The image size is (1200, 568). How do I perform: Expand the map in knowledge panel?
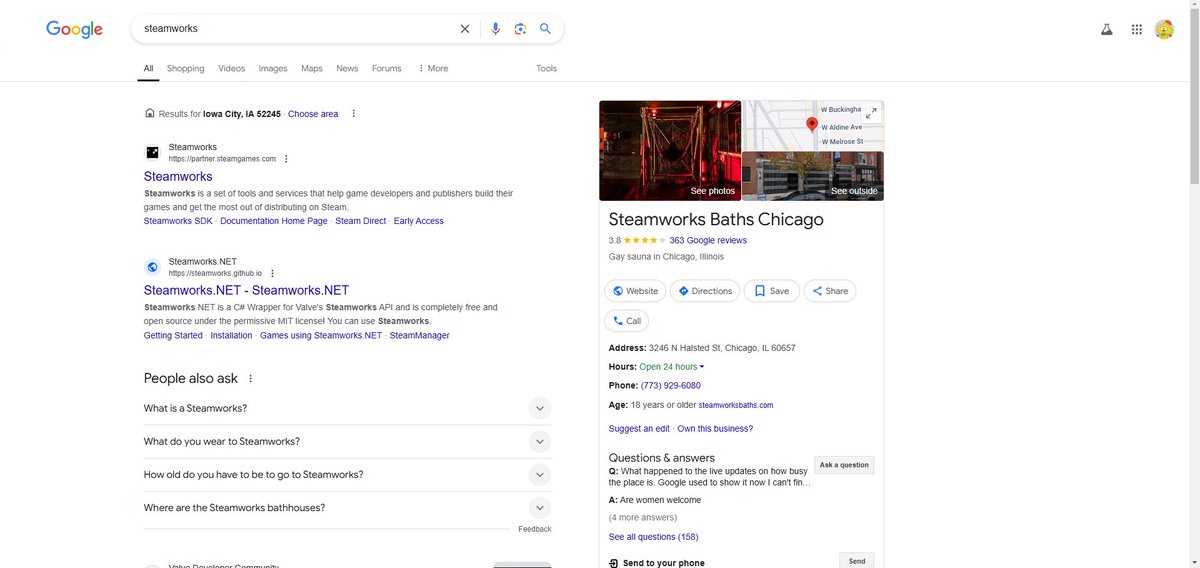click(x=872, y=112)
